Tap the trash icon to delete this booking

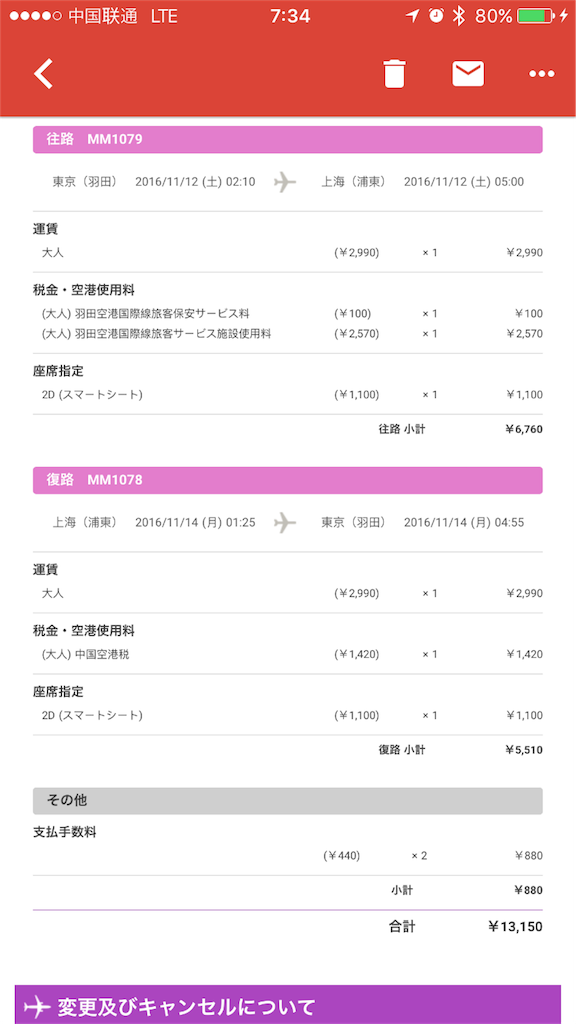(394, 73)
